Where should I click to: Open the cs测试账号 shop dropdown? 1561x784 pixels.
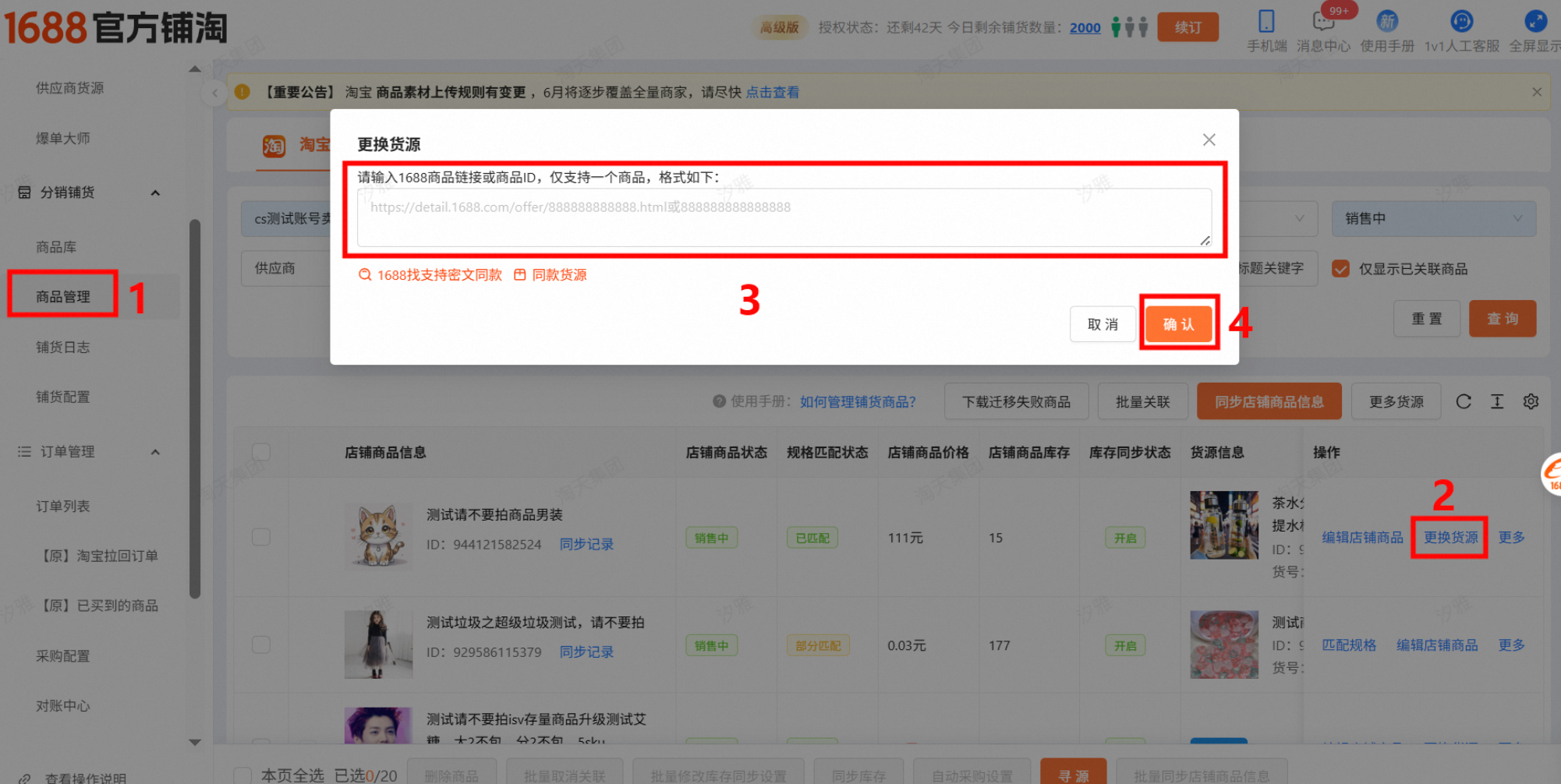pyautogui.click(x=287, y=219)
